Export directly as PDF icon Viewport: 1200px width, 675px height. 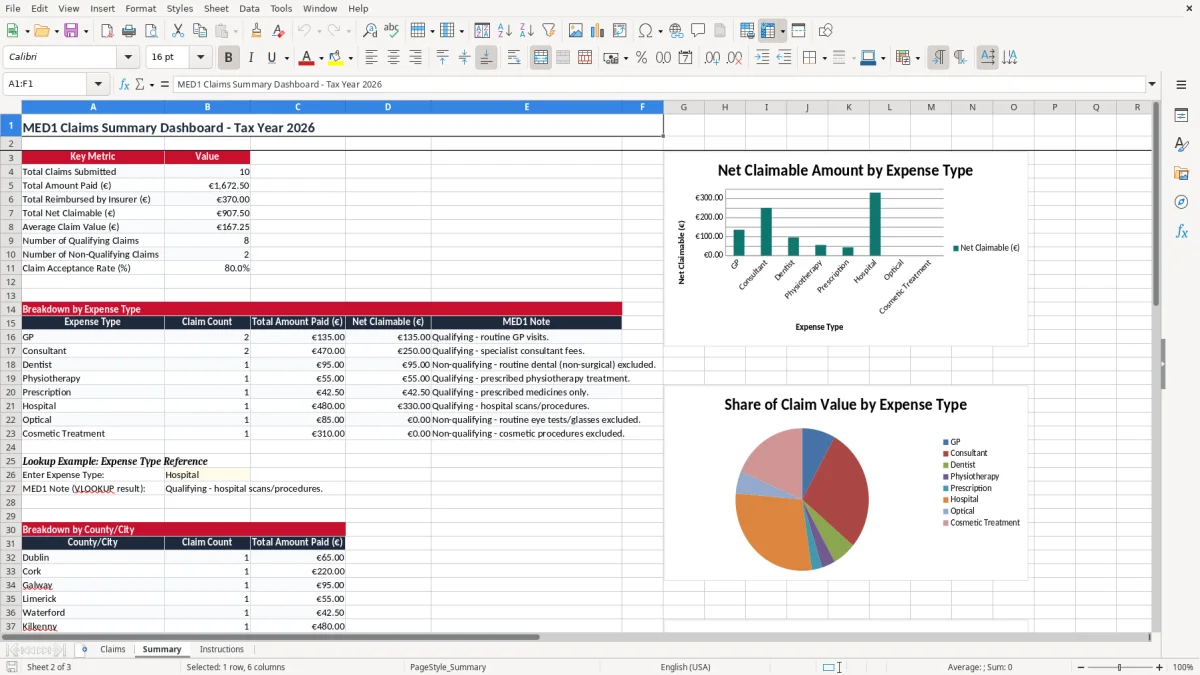107,31
